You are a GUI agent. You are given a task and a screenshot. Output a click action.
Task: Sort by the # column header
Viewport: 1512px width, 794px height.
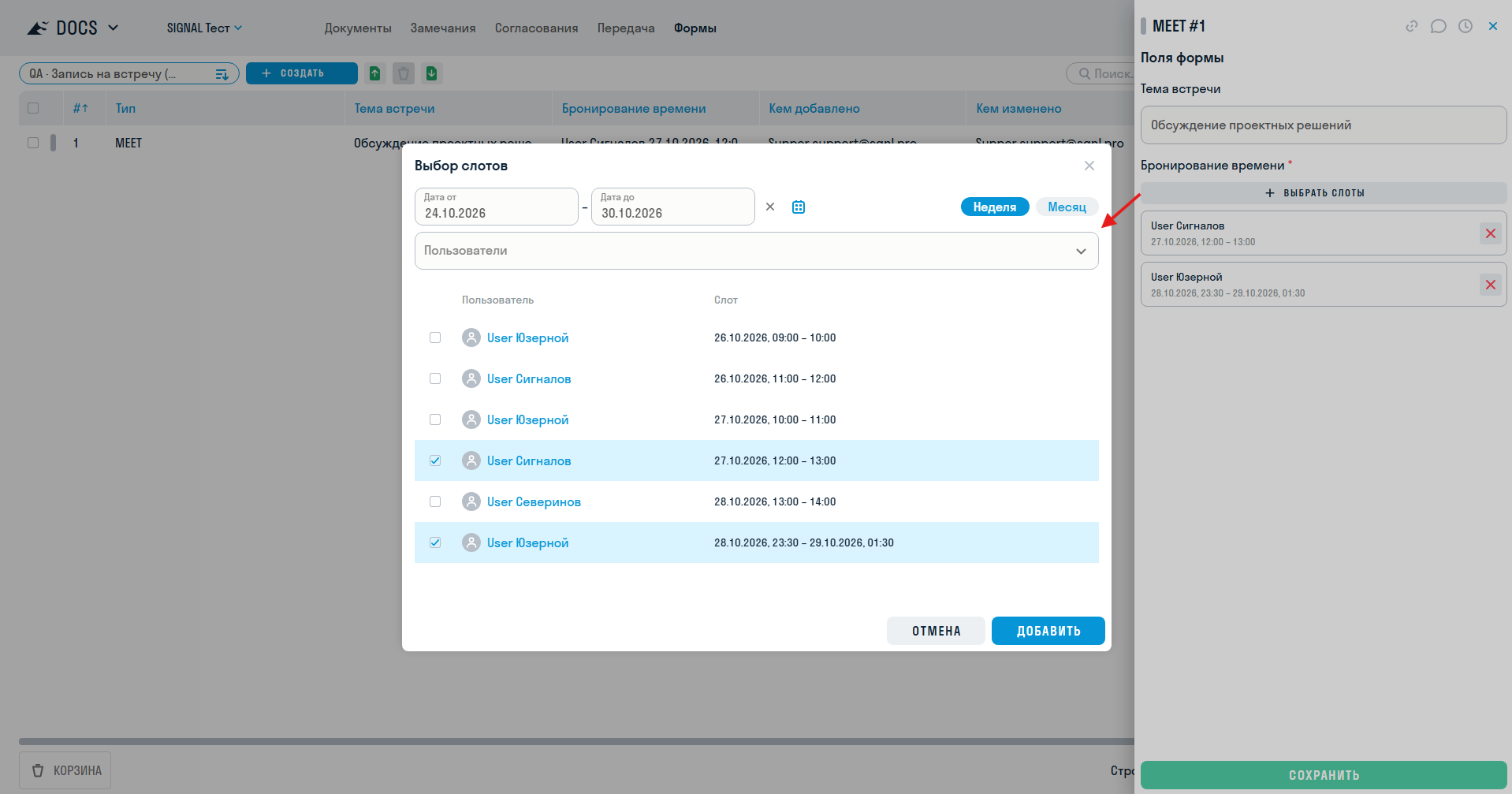click(x=80, y=108)
